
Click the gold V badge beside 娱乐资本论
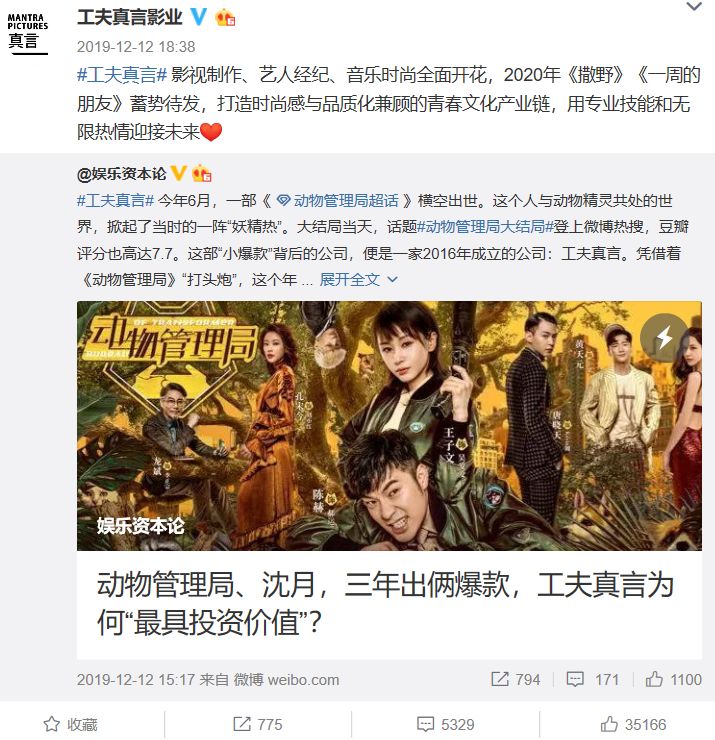[x=178, y=174]
